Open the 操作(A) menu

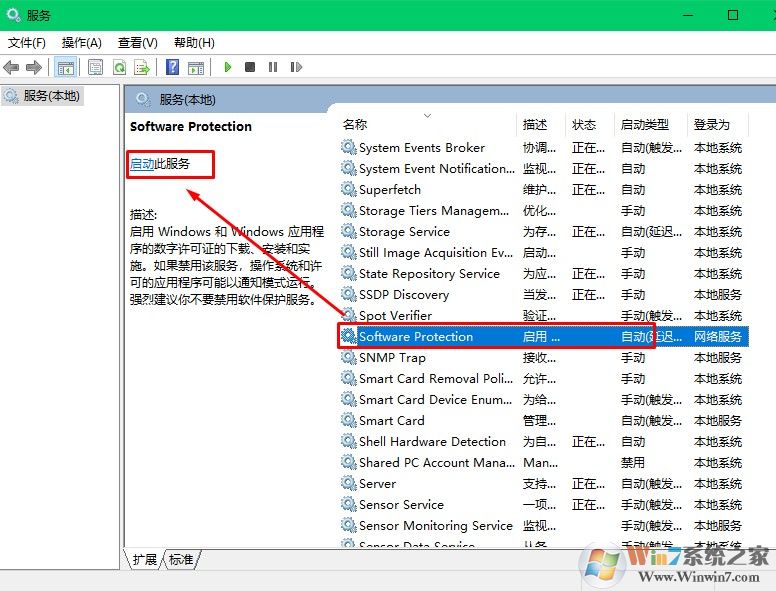coord(82,43)
